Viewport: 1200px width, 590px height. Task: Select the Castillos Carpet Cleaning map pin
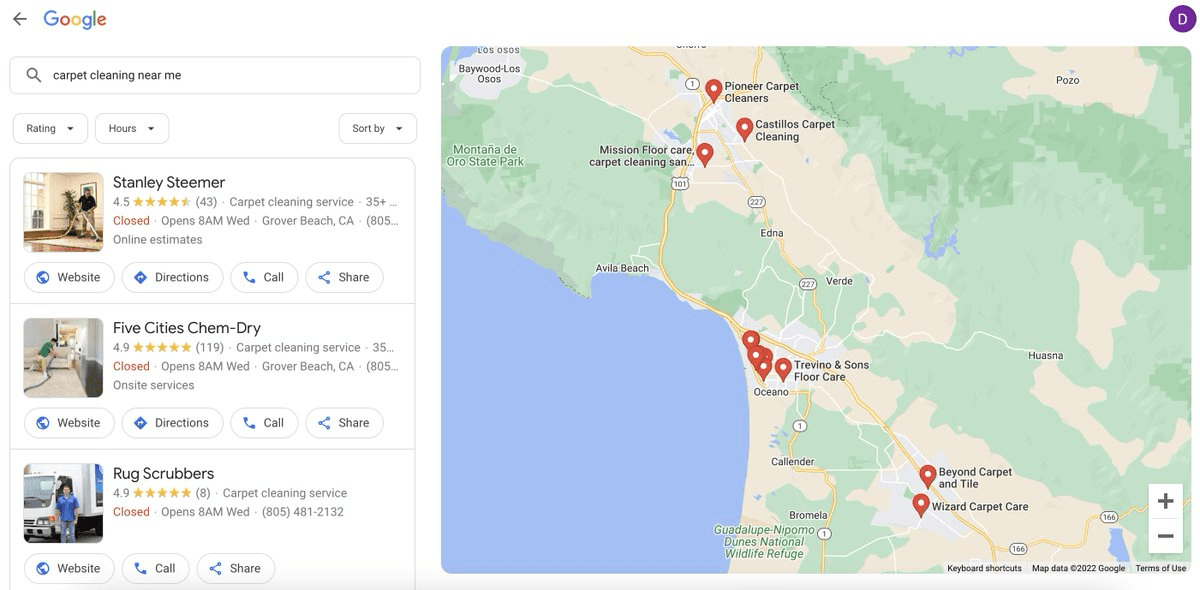click(744, 129)
